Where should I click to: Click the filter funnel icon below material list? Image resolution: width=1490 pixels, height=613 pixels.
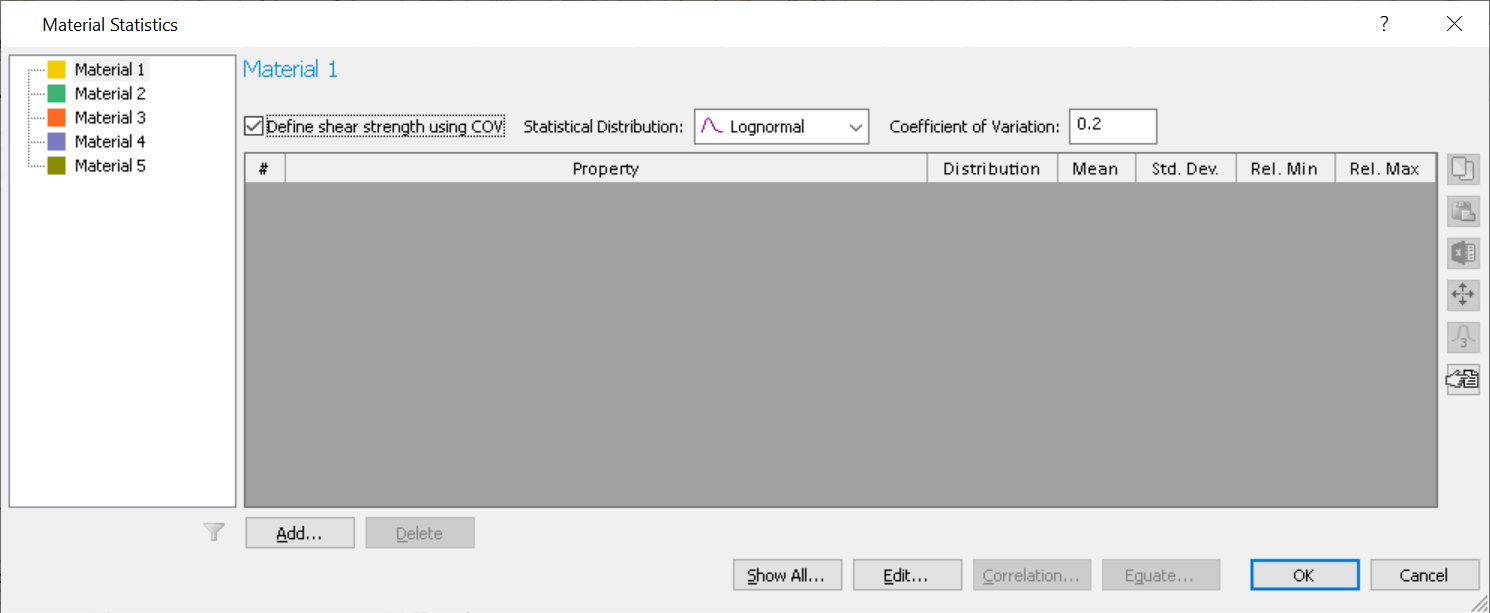[x=214, y=533]
